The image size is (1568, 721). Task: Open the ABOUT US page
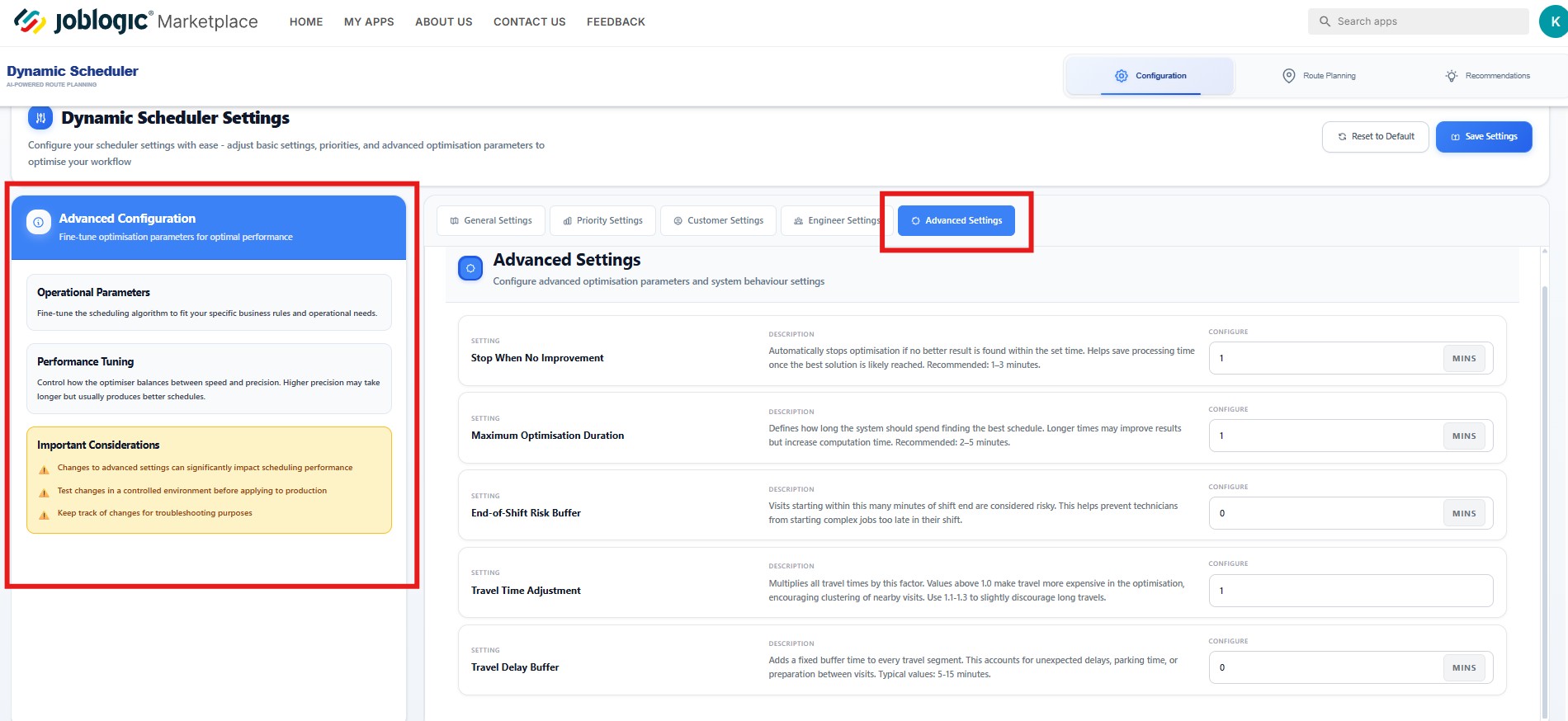tap(444, 21)
